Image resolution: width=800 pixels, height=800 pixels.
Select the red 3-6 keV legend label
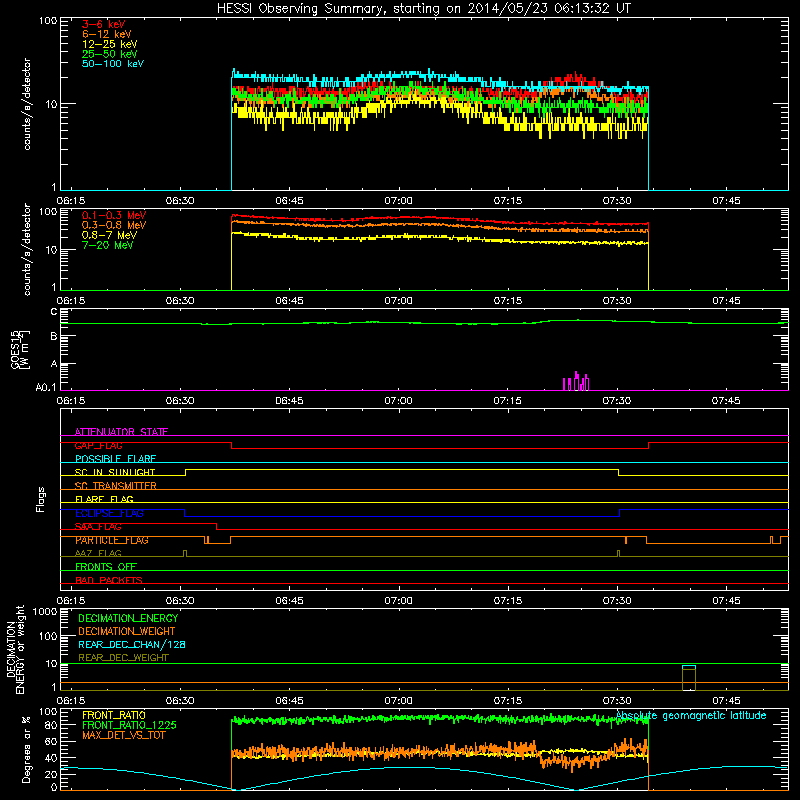(x=104, y=24)
